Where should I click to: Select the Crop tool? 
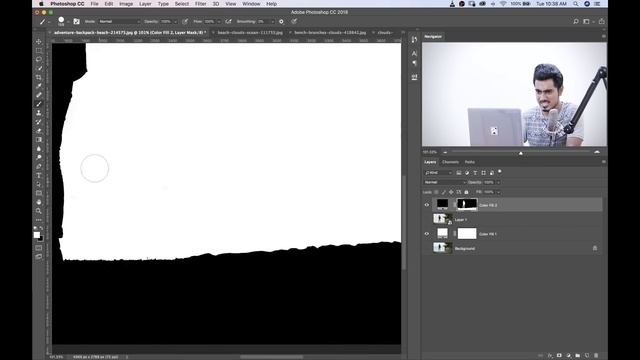(x=39, y=78)
